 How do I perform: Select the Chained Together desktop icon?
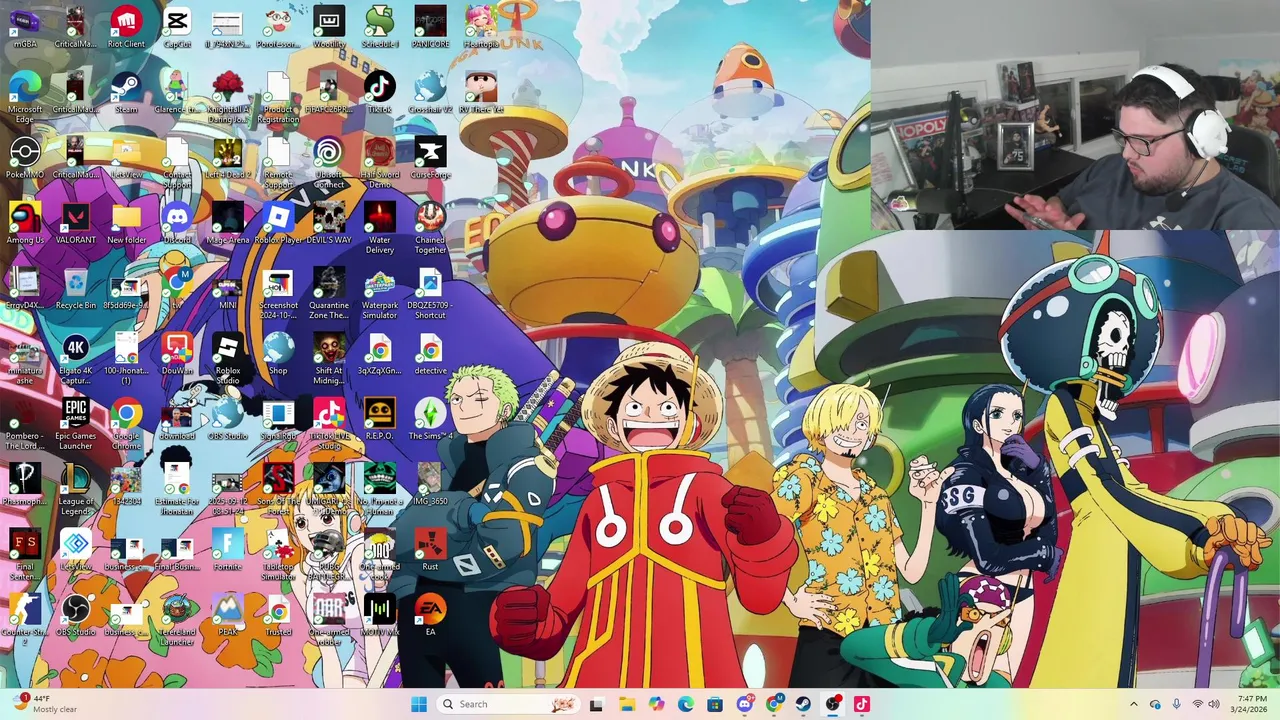430,228
